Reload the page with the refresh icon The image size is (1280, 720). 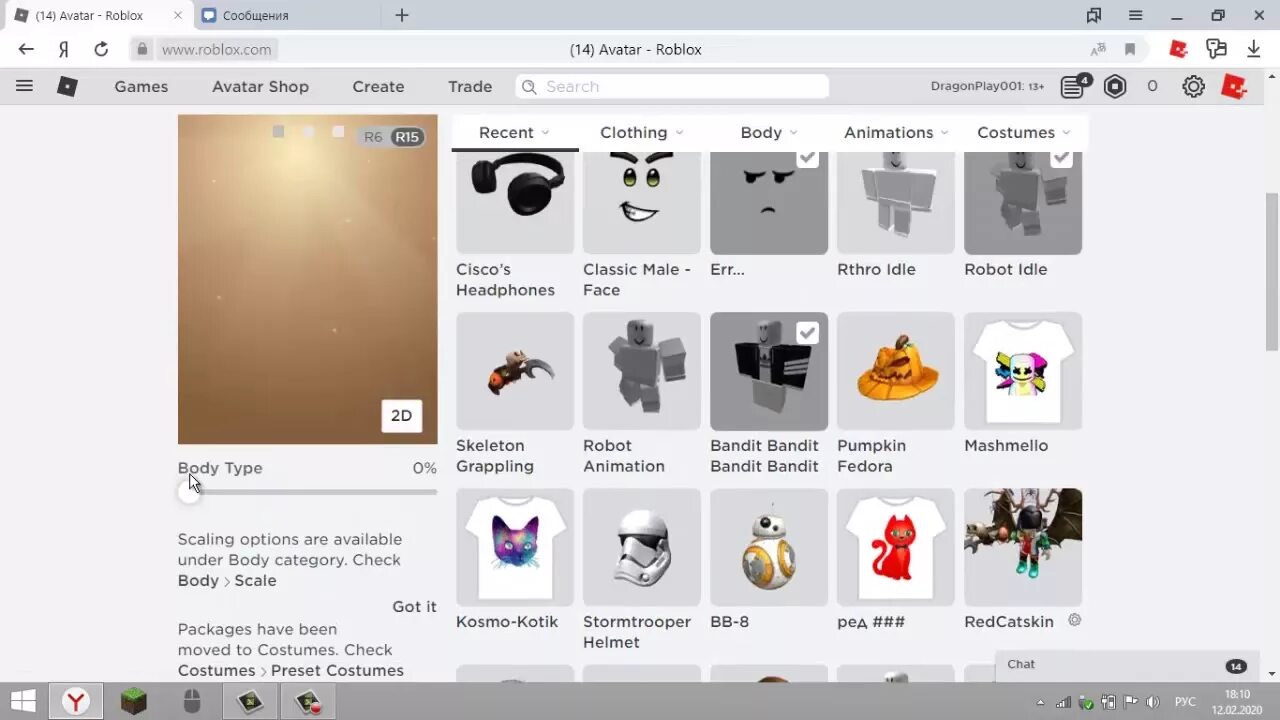click(x=101, y=49)
